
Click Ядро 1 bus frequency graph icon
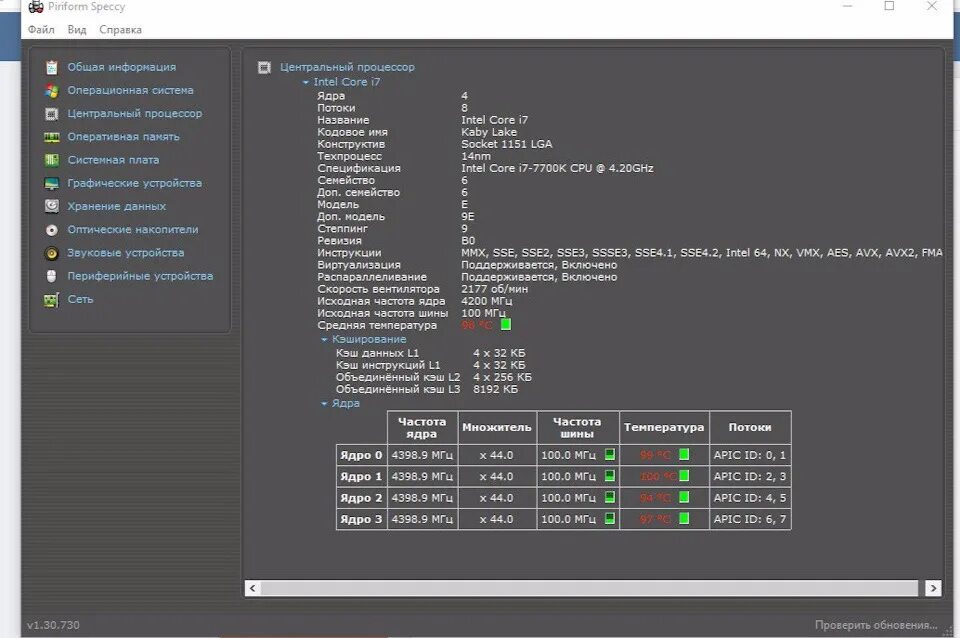pos(610,476)
